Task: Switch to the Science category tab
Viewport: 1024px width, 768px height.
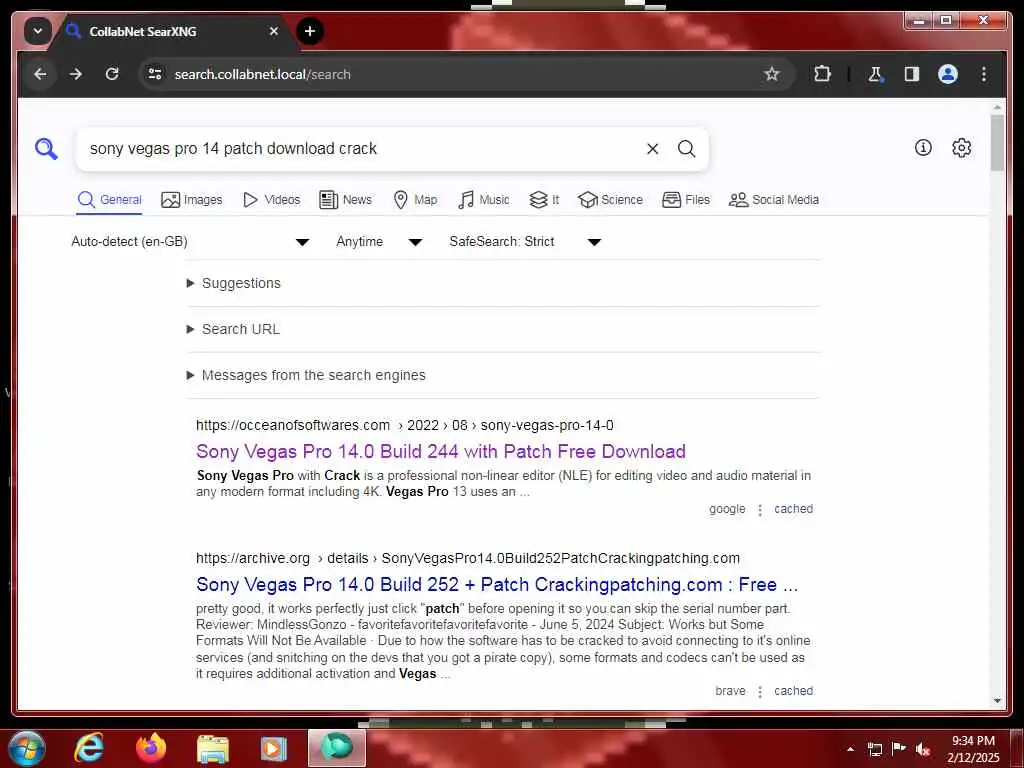Action: (x=611, y=200)
